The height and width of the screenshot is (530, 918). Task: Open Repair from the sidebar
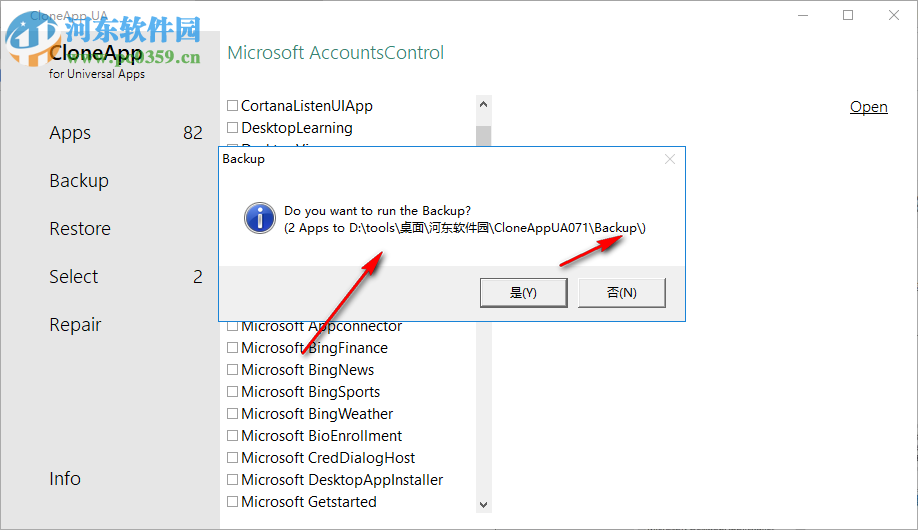76,324
